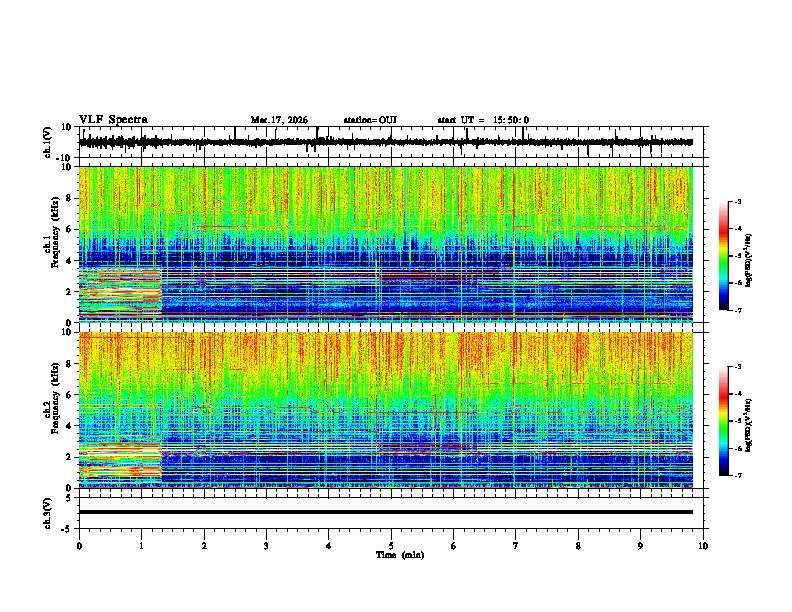Click time axis tick label "7"
This screenshot has width=792, height=612.
click(516, 546)
